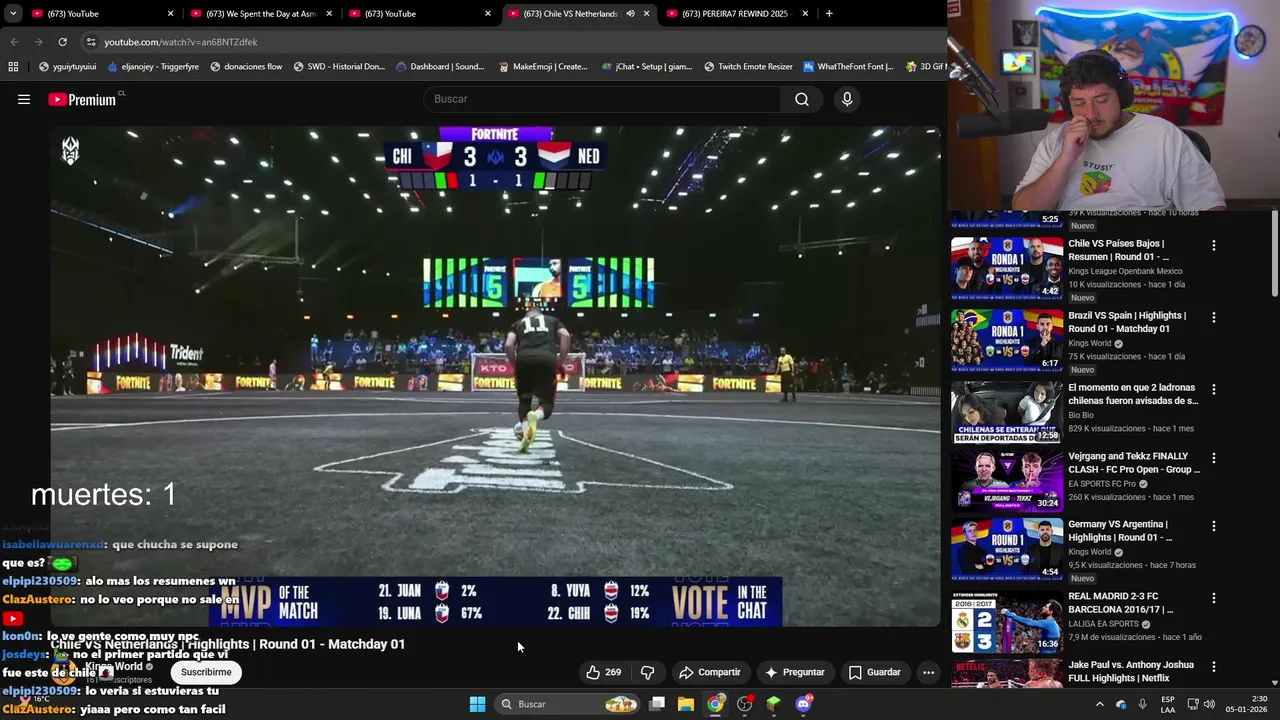Open the Minecraft grass block taskbar icon
The image size is (1280, 720).
[x=773, y=704]
